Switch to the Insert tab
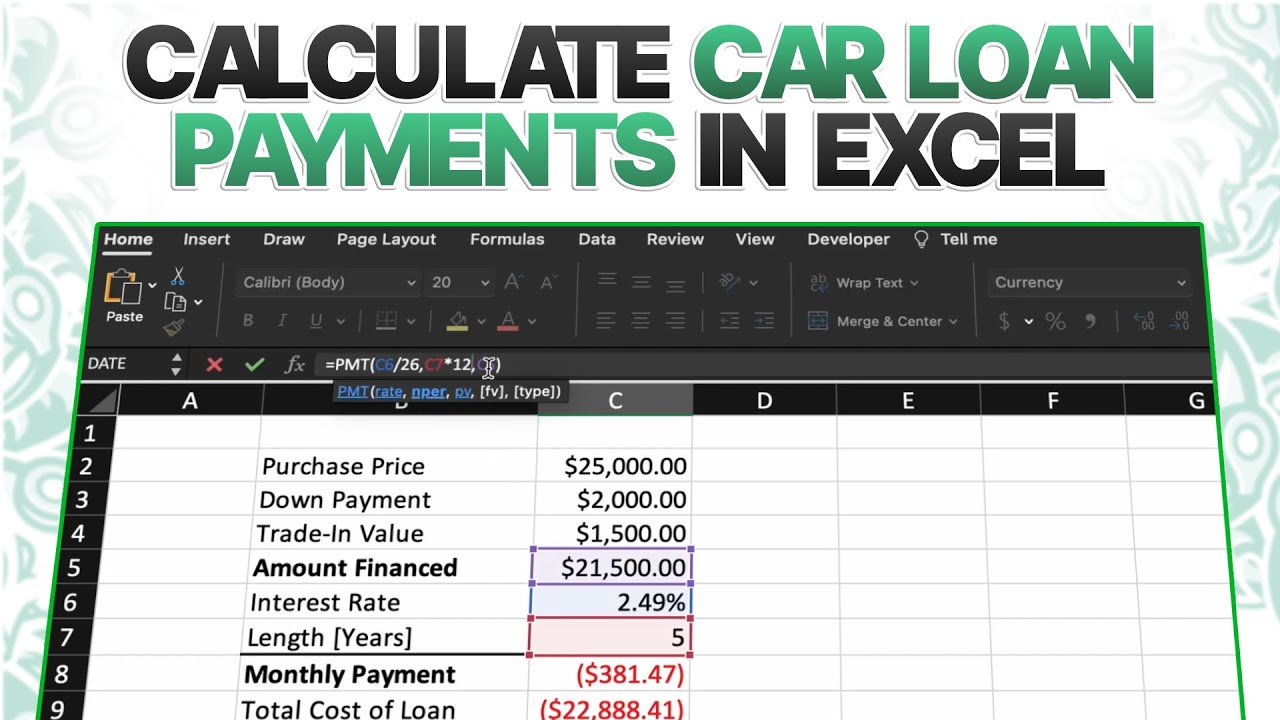 coord(207,239)
